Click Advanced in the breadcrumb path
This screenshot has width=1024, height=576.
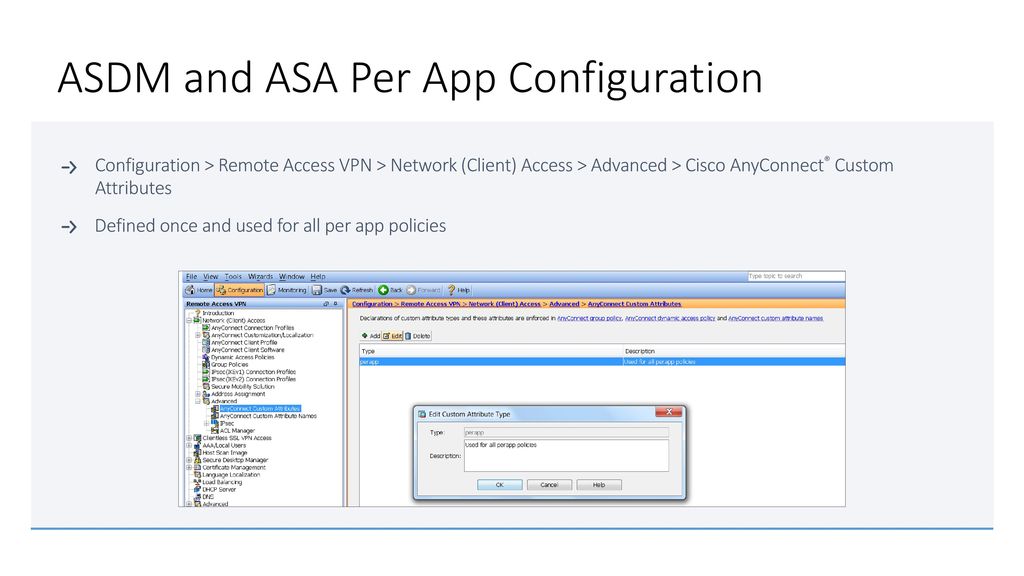(x=564, y=304)
